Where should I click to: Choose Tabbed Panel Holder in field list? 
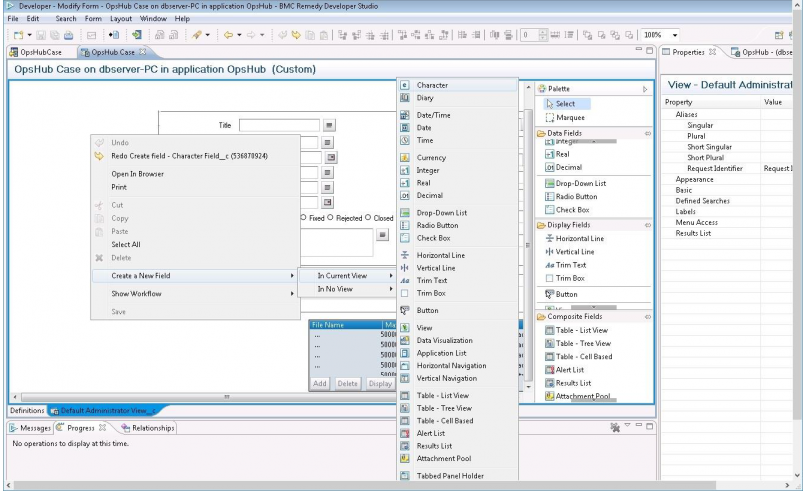449,476
